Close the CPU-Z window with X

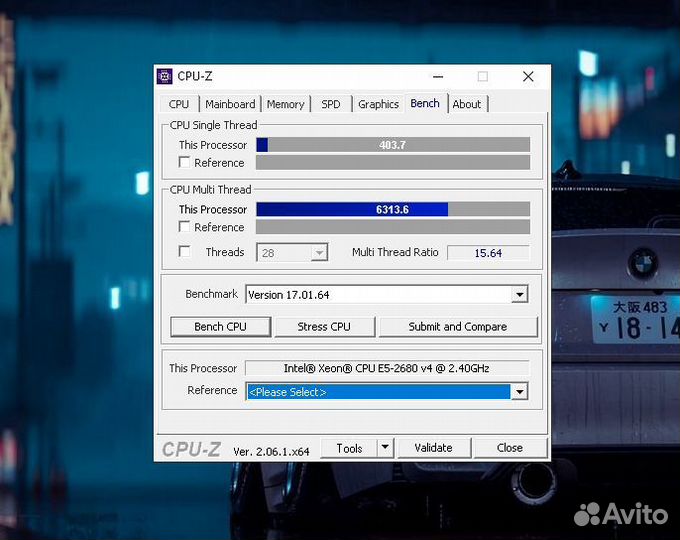(528, 77)
